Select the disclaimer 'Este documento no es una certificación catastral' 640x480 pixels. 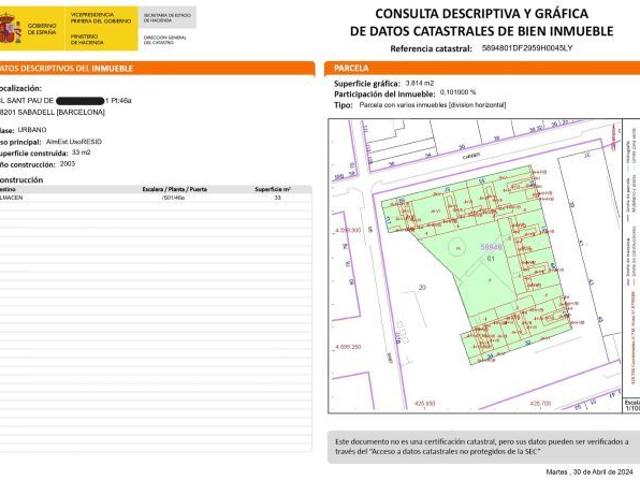pyautogui.click(x=416, y=442)
